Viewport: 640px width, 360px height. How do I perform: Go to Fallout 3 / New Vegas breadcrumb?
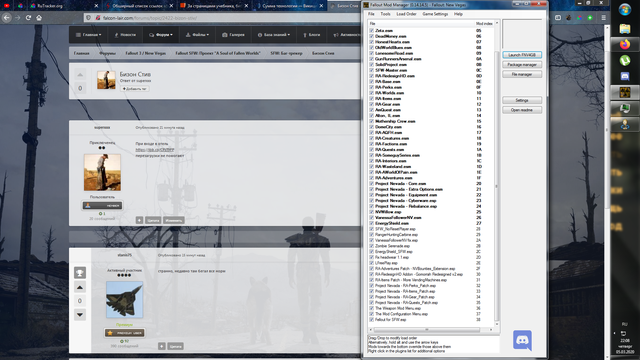(x=145, y=53)
